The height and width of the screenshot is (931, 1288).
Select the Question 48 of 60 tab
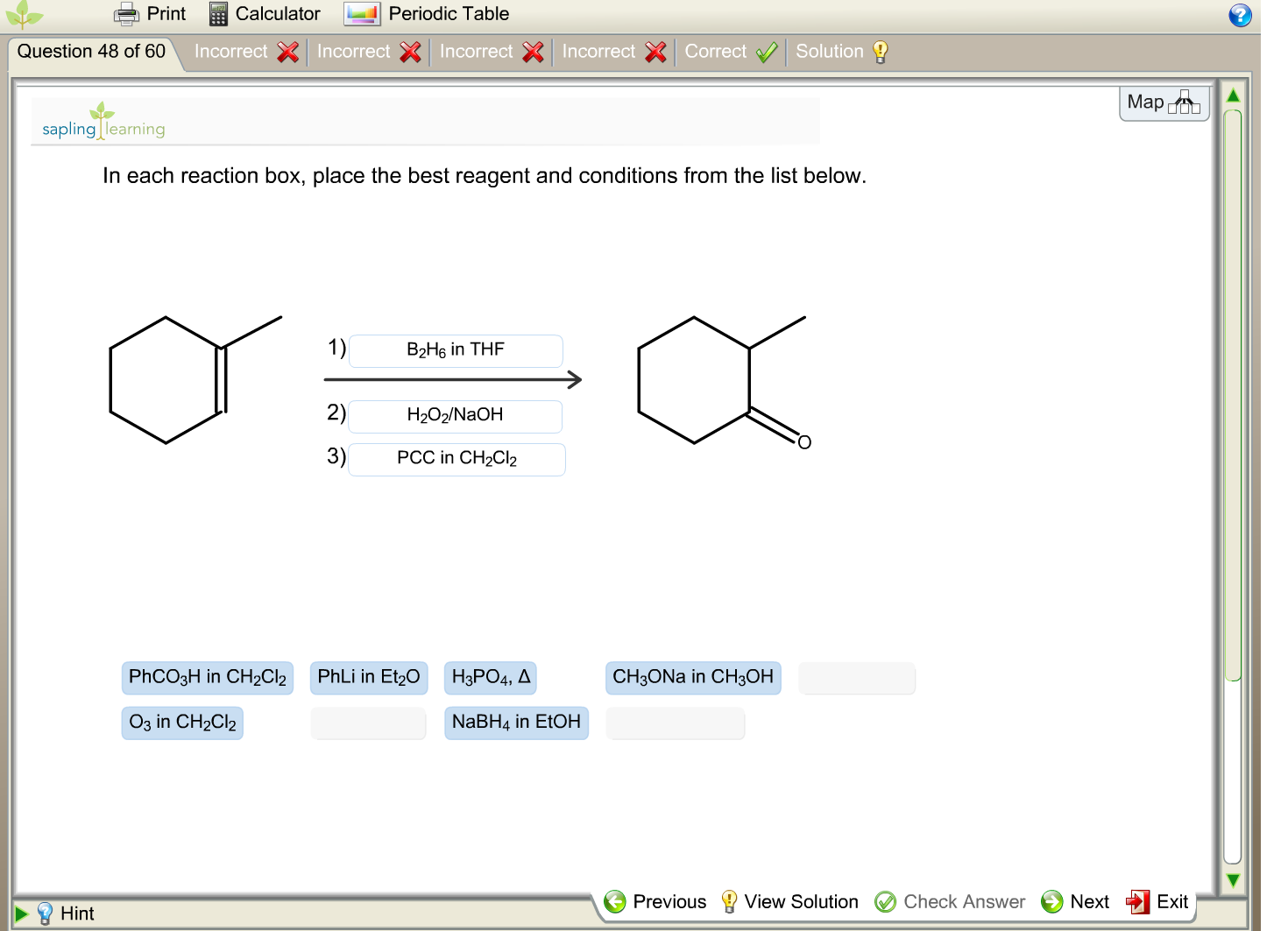90,51
